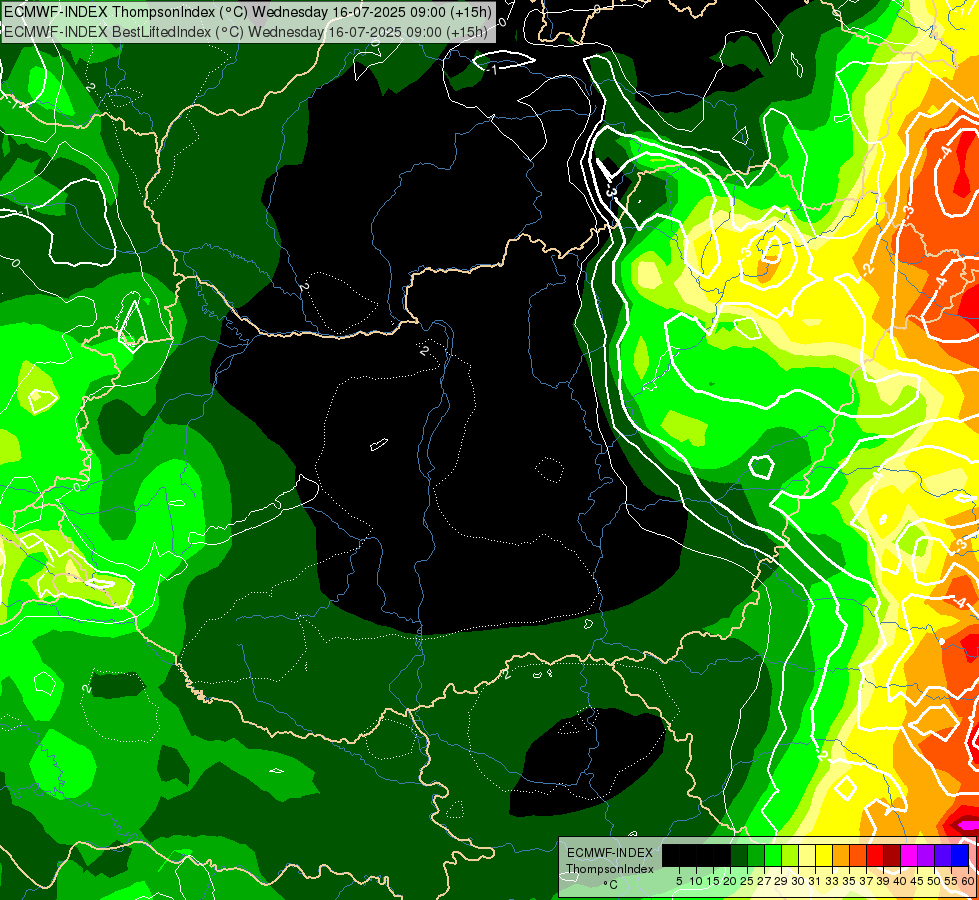Click the black legend swatch between 15 and 20
This screenshot has width=979, height=900.
(x=722, y=855)
